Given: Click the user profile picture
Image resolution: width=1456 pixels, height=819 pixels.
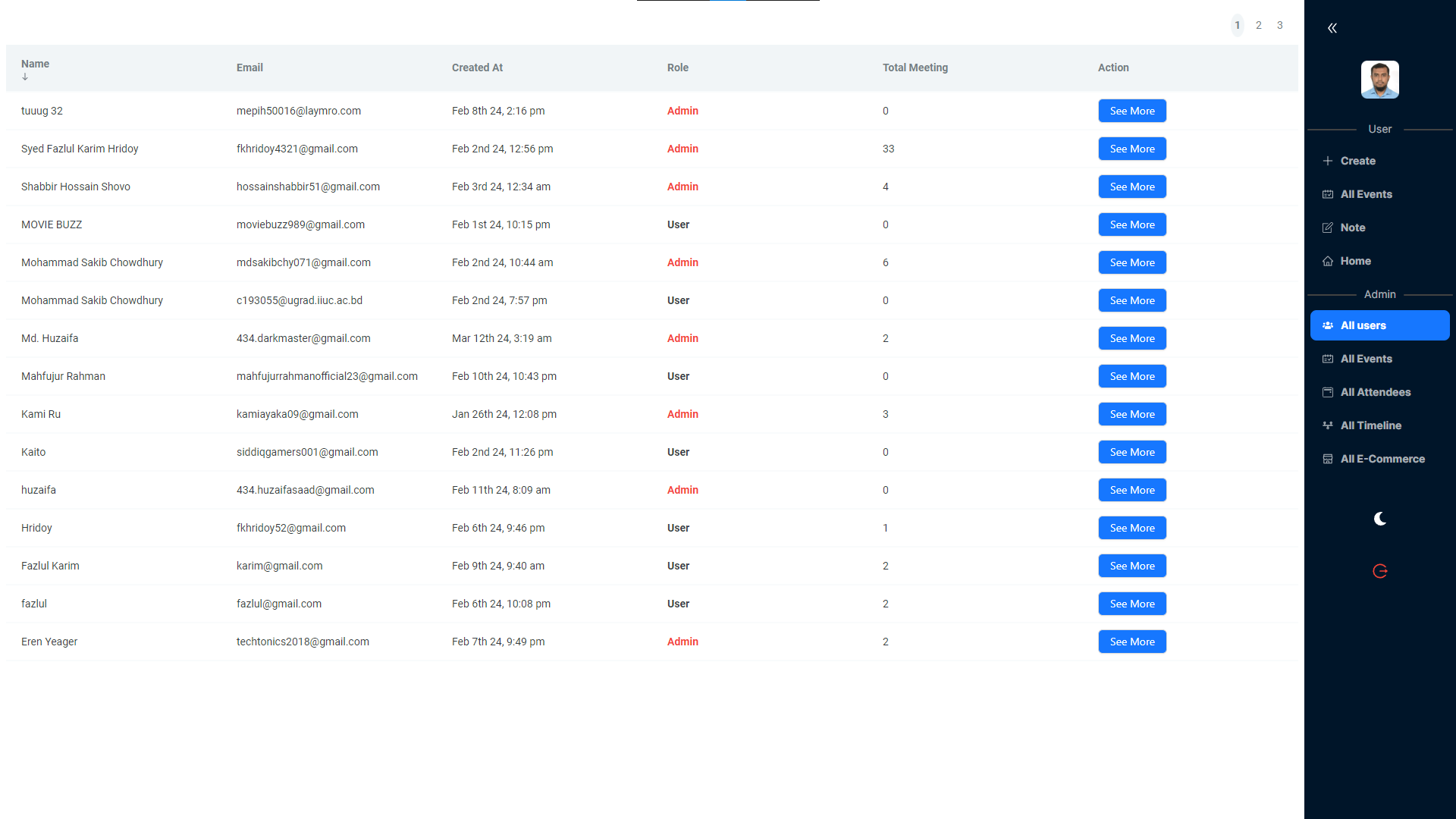Looking at the screenshot, I should click(x=1379, y=80).
